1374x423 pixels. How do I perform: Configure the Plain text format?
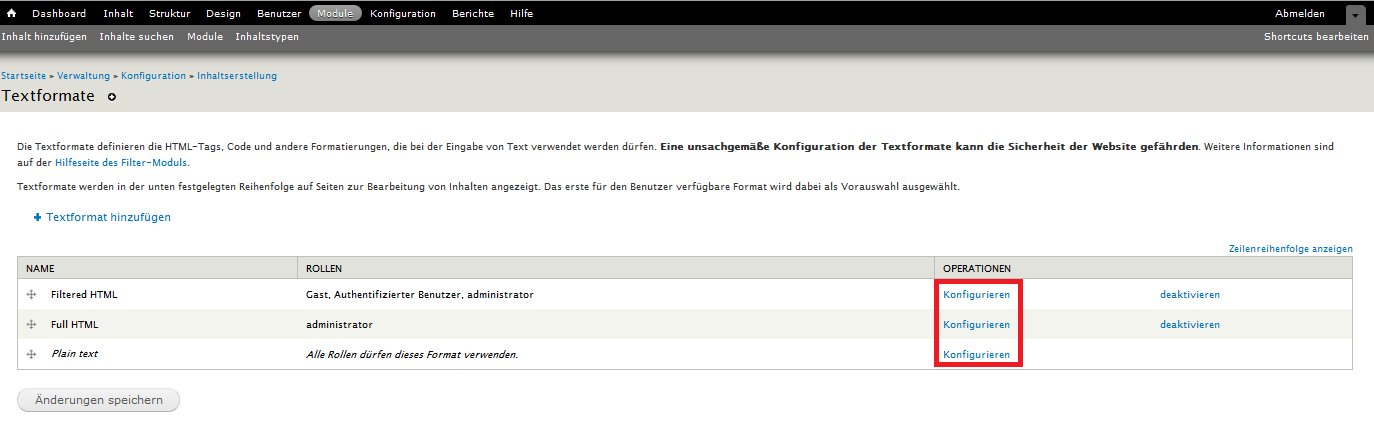(976, 355)
